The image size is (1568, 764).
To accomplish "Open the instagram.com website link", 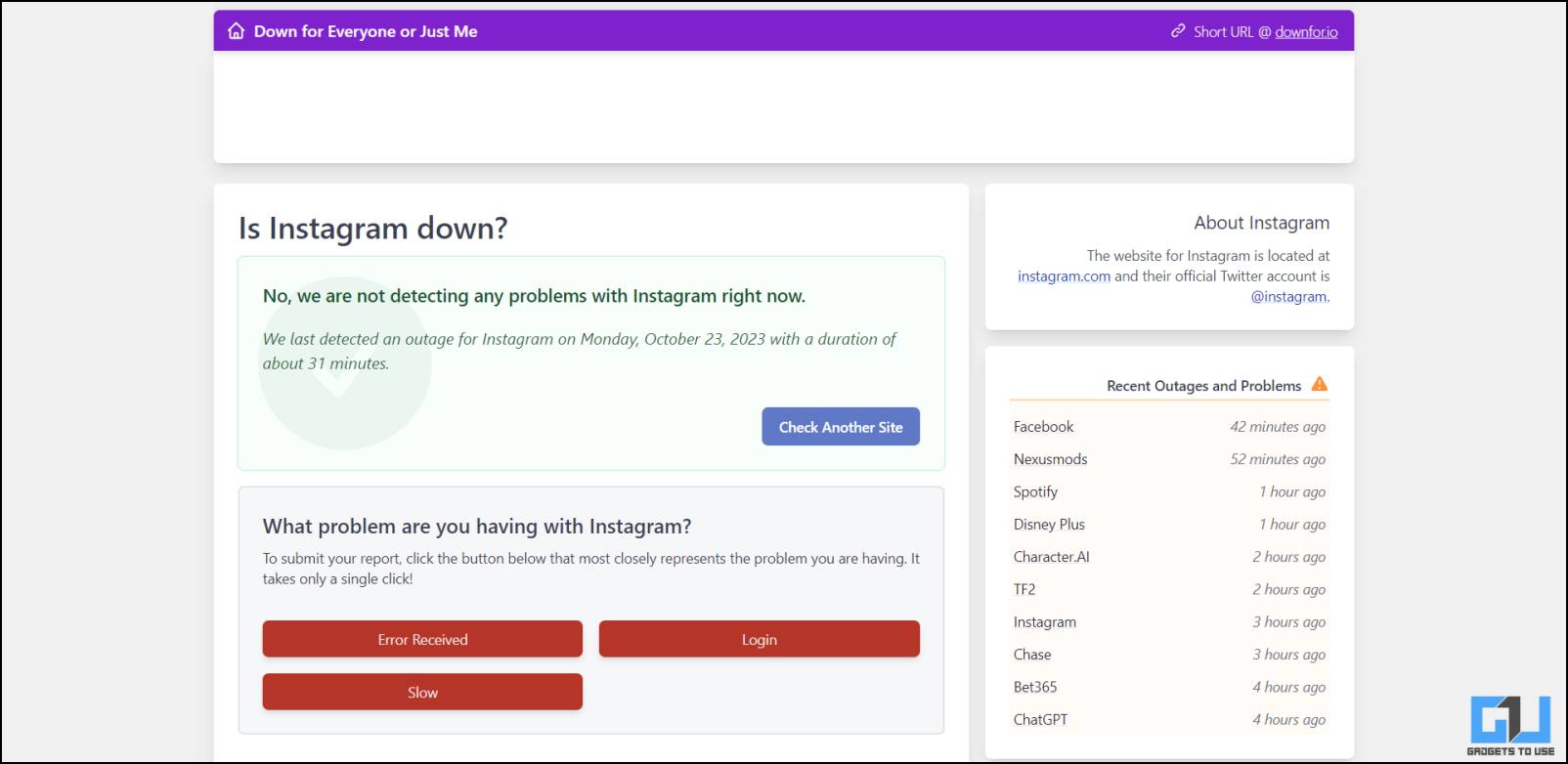I will pos(1064,276).
